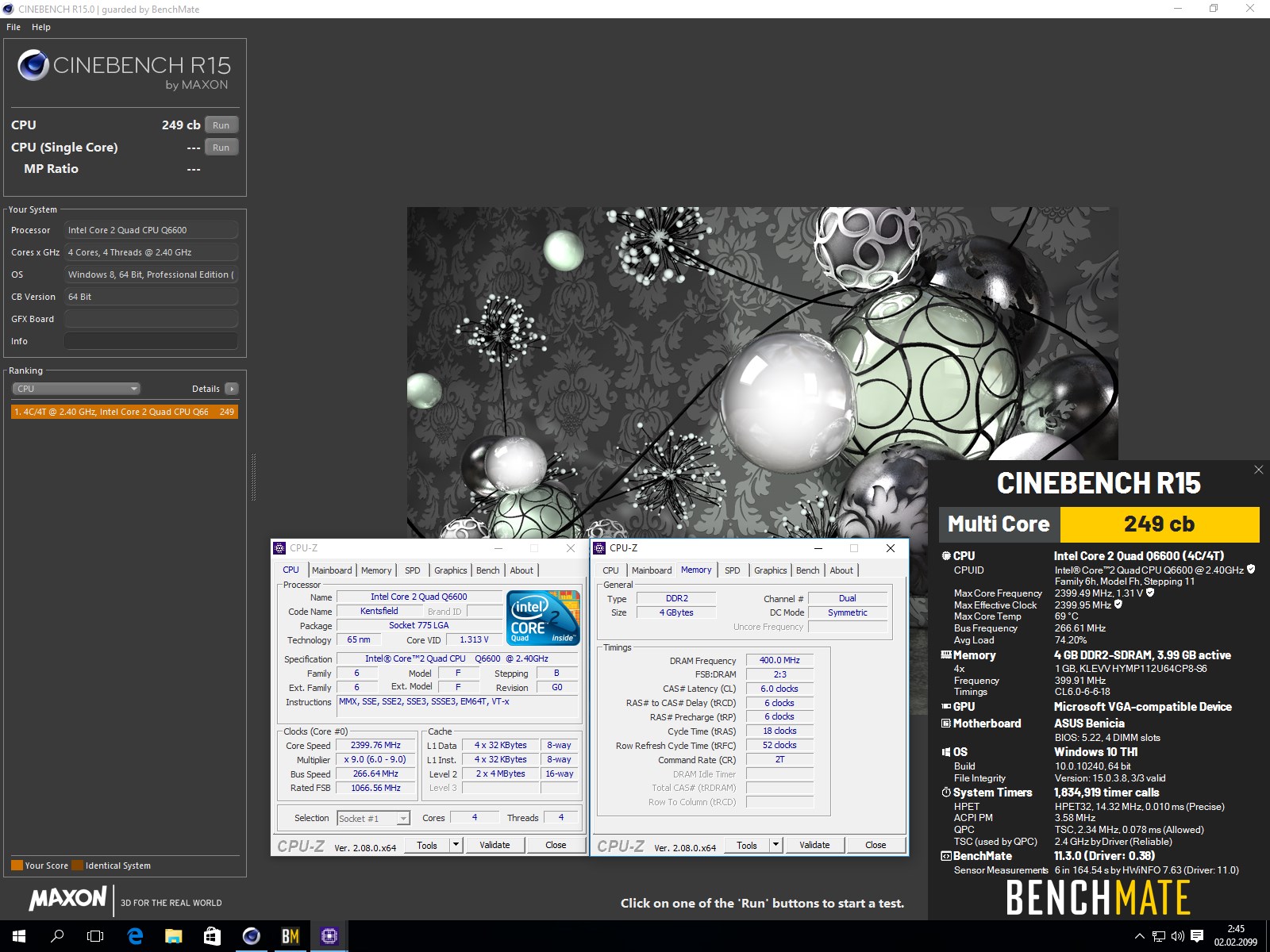Click Close button in left CPU-Z window

[556, 845]
